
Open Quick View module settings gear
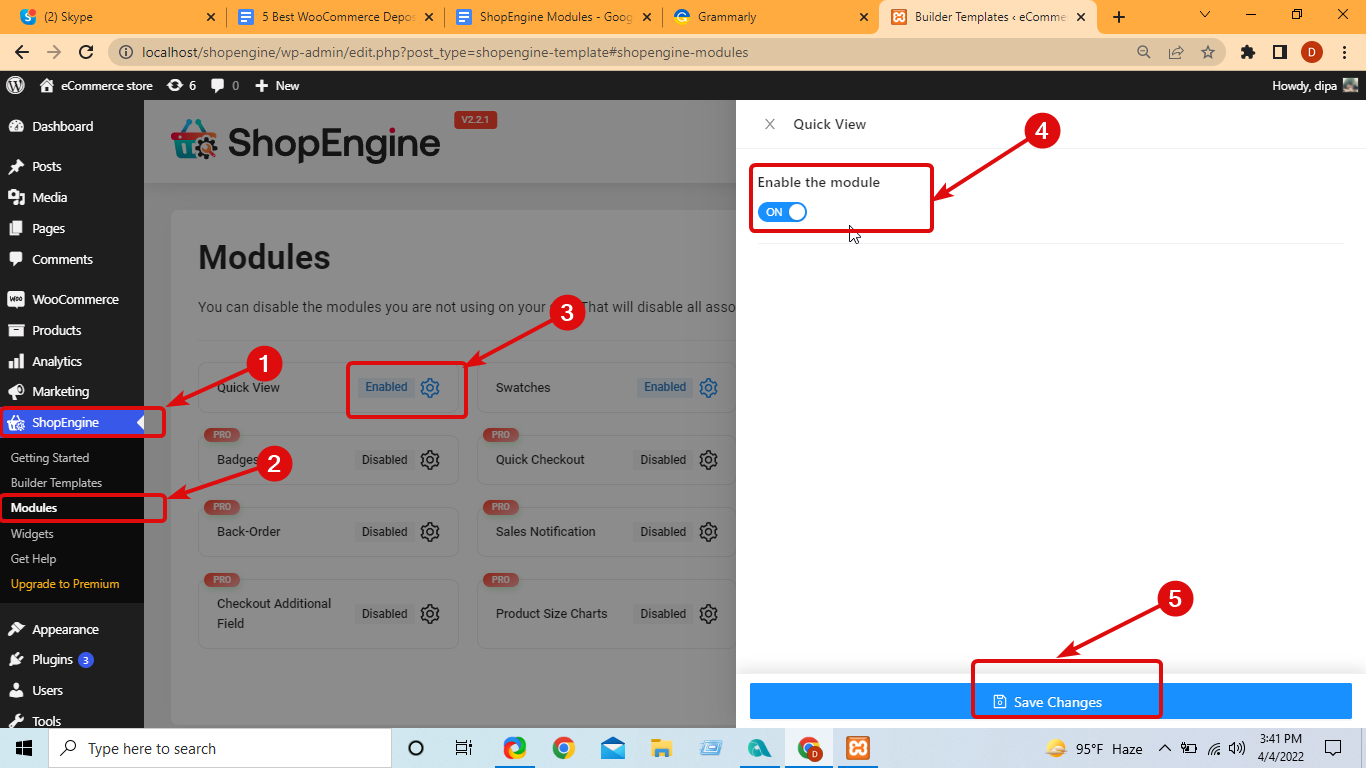tap(430, 387)
